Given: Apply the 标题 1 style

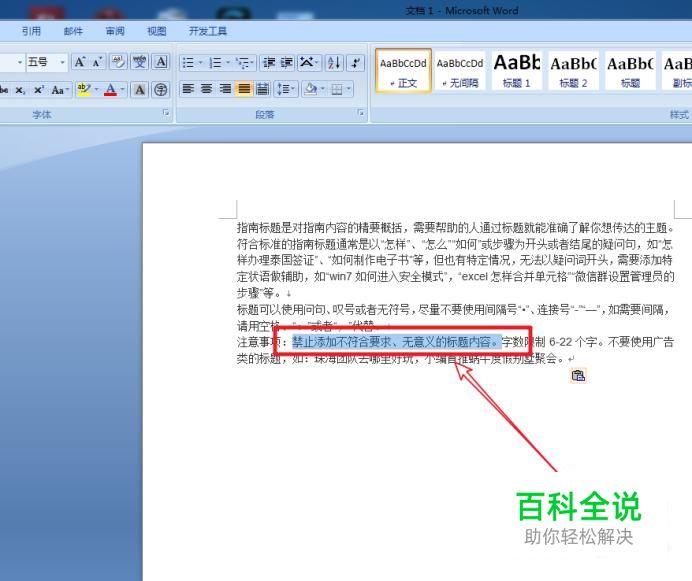Looking at the screenshot, I should point(517,71).
